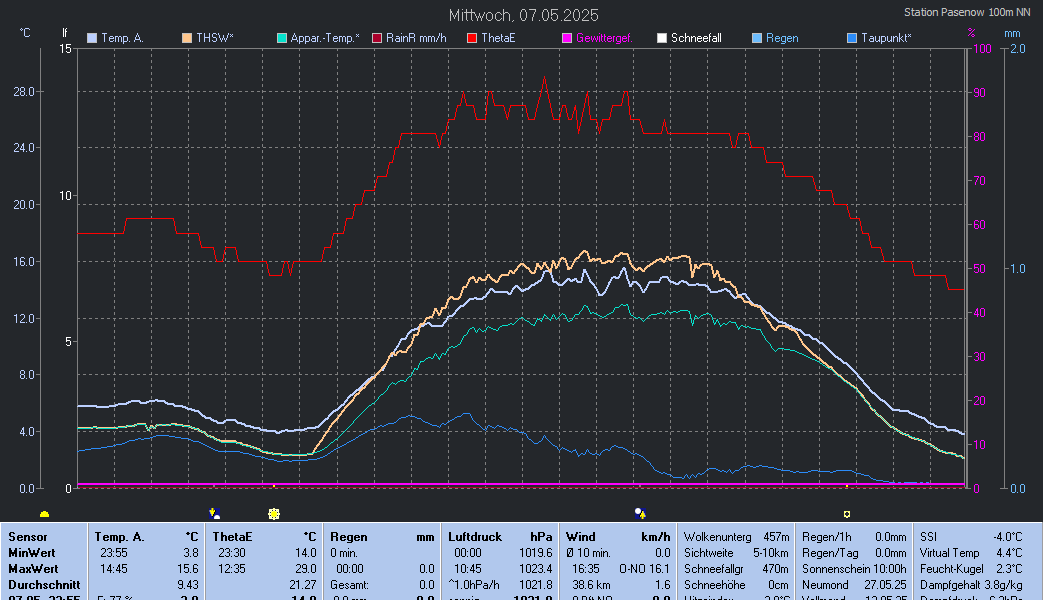Click the ThetaE average '21.27'
Viewport: 1043px width, 600px height.
(303, 585)
